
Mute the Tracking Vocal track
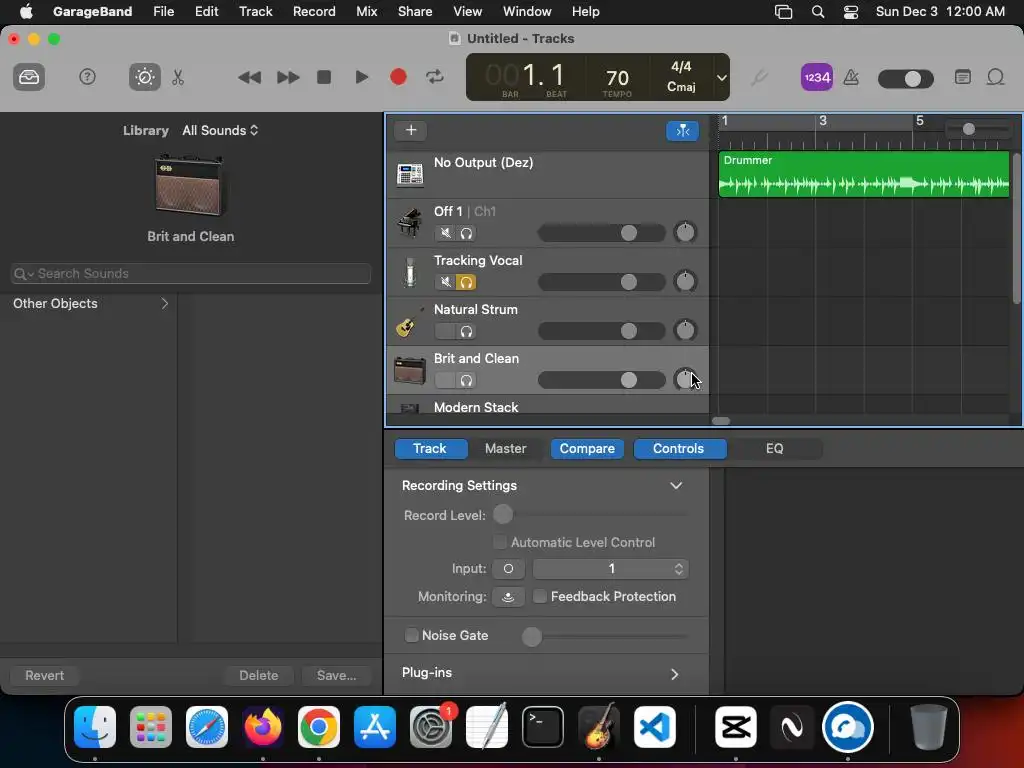(445, 282)
